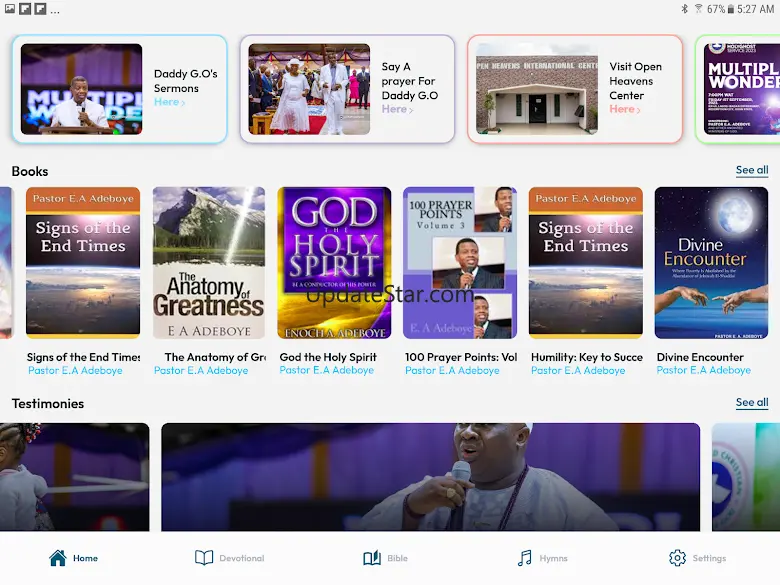Tap the Home icon in bottom navigation
This screenshot has width=780, height=585.
point(58,558)
